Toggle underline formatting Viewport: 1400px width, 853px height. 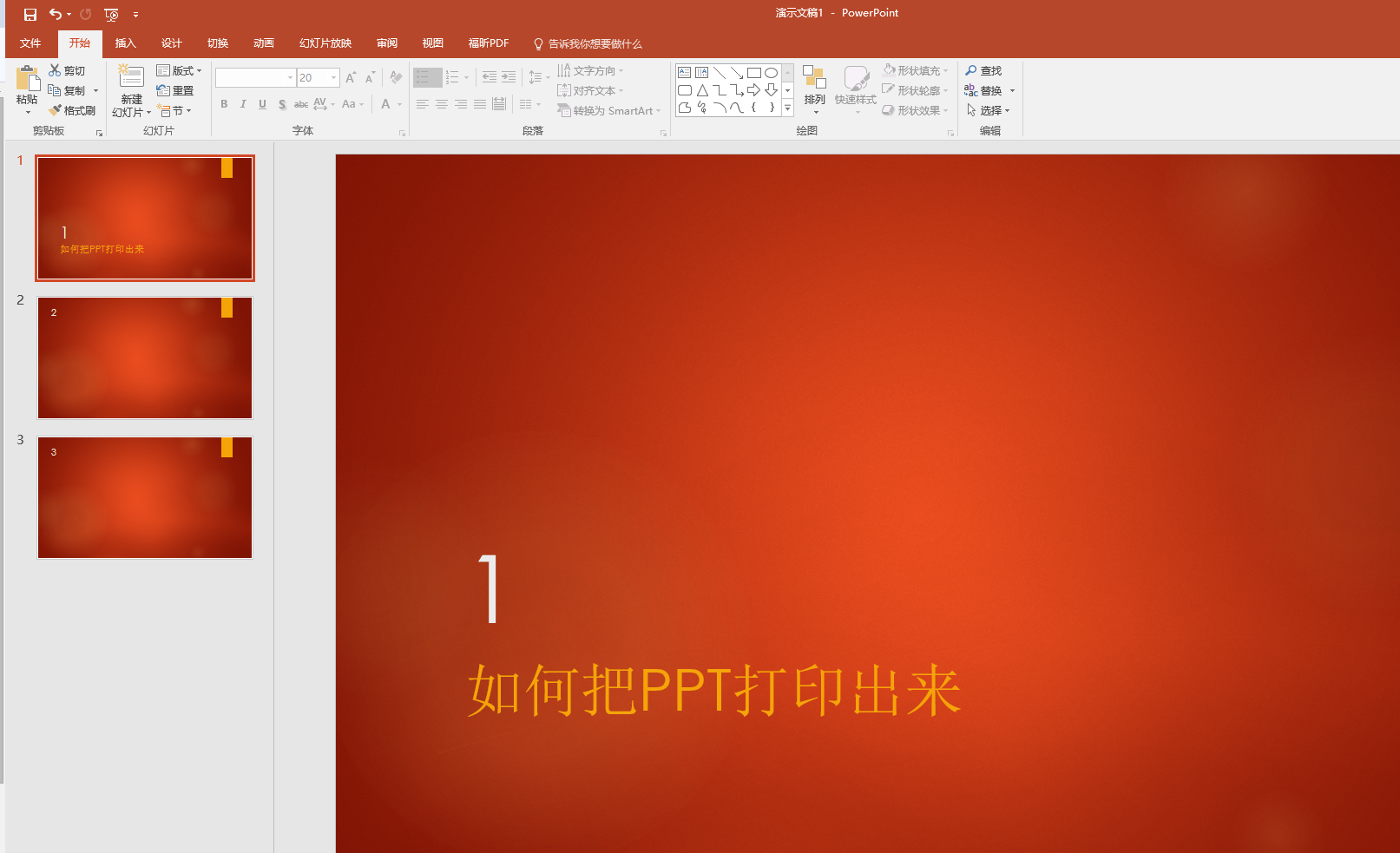[262, 104]
